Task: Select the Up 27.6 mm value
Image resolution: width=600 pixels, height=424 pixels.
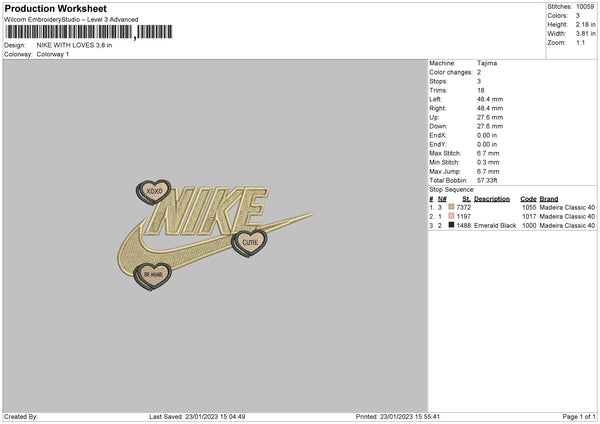Action: click(490, 117)
